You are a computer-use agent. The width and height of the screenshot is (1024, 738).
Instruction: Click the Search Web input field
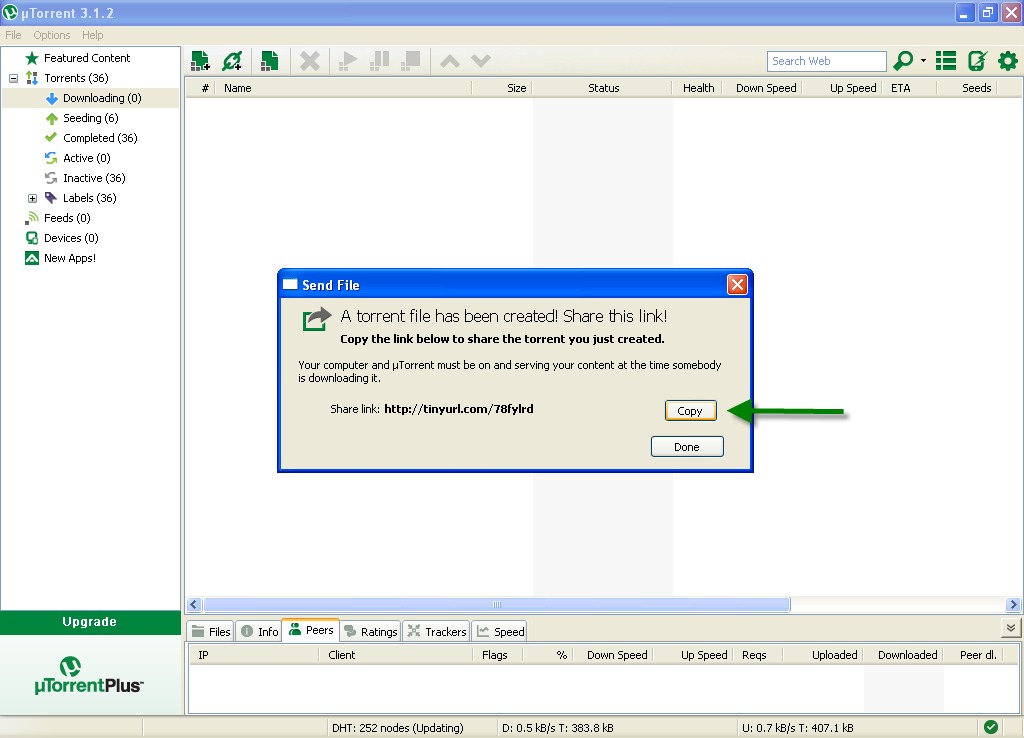[826, 61]
